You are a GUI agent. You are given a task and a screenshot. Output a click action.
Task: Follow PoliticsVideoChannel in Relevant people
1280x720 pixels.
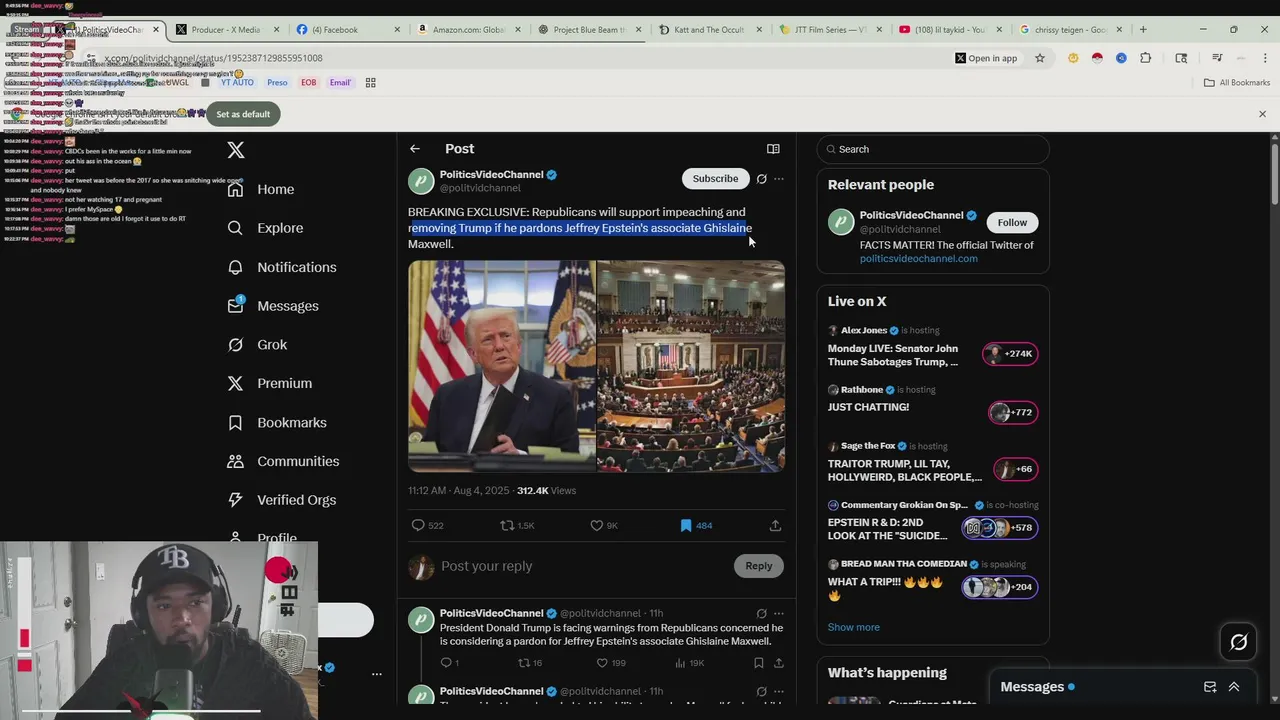point(1012,222)
